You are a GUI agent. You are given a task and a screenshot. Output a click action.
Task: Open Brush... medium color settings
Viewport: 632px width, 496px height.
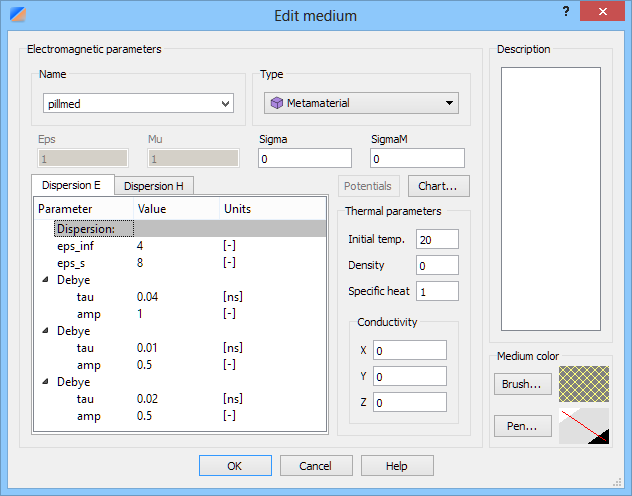521,384
